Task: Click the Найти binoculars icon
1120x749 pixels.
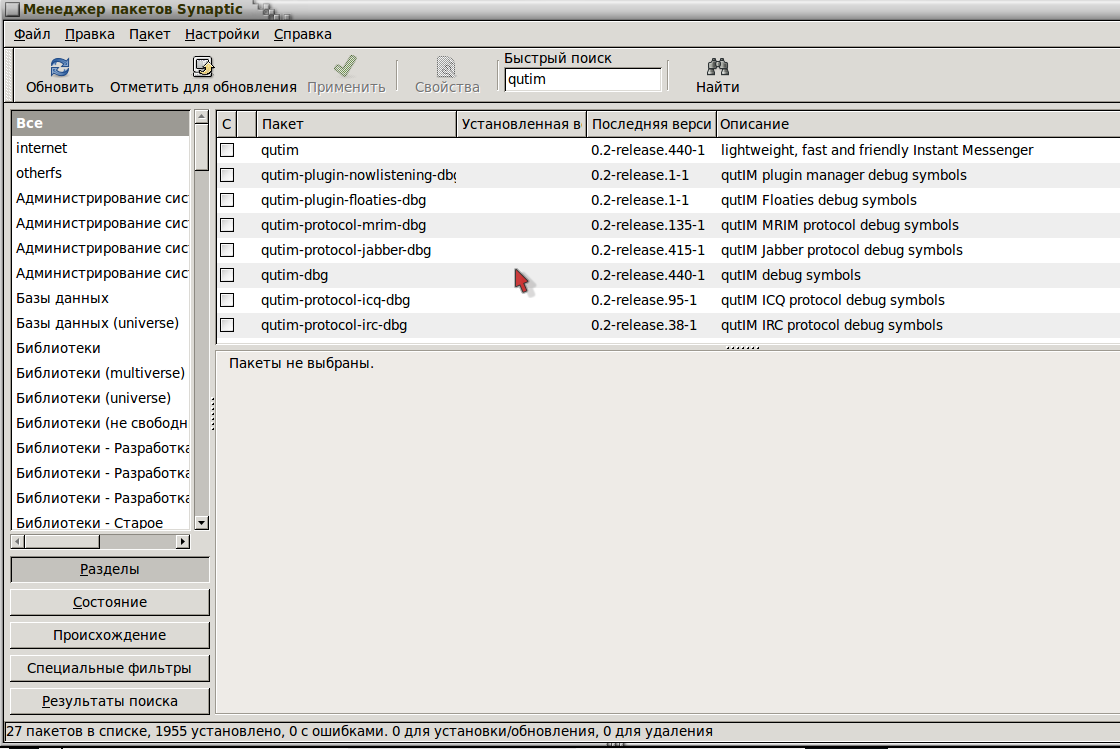Action: [717, 67]
